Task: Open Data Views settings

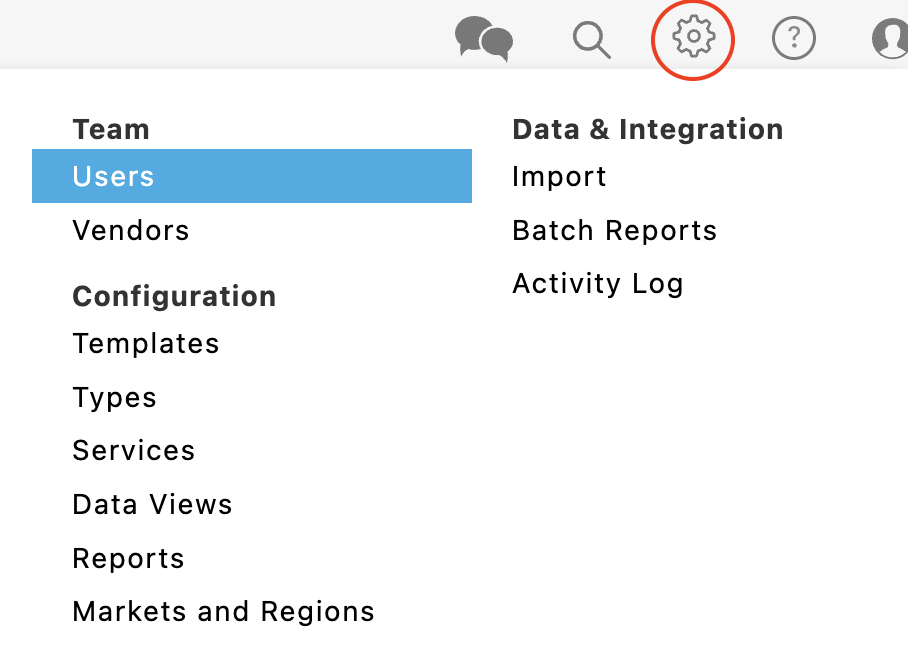Action: (x=152, y=504)
